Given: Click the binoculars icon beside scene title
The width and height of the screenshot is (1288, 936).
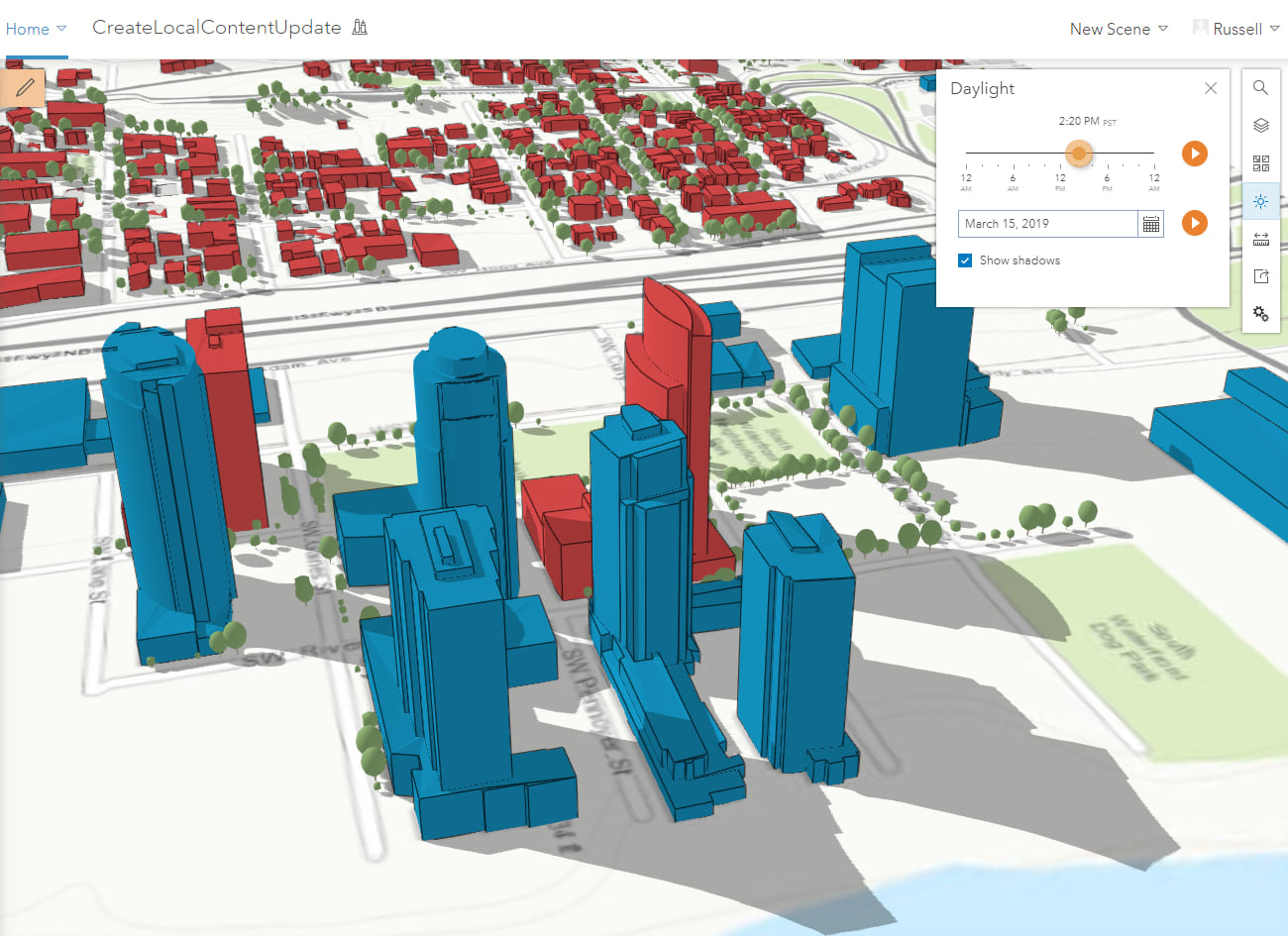Looking at the screenshot, I should coord(360,27).
